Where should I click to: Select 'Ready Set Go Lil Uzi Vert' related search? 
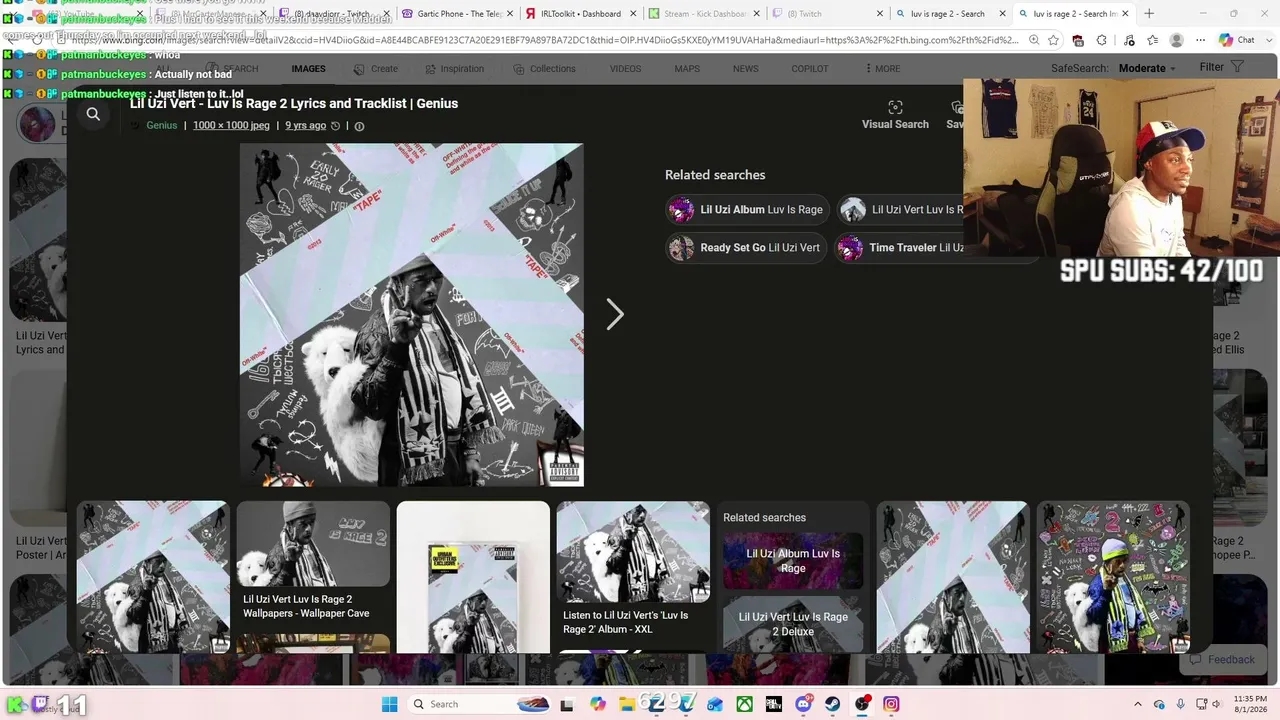[x=746, y=248]
